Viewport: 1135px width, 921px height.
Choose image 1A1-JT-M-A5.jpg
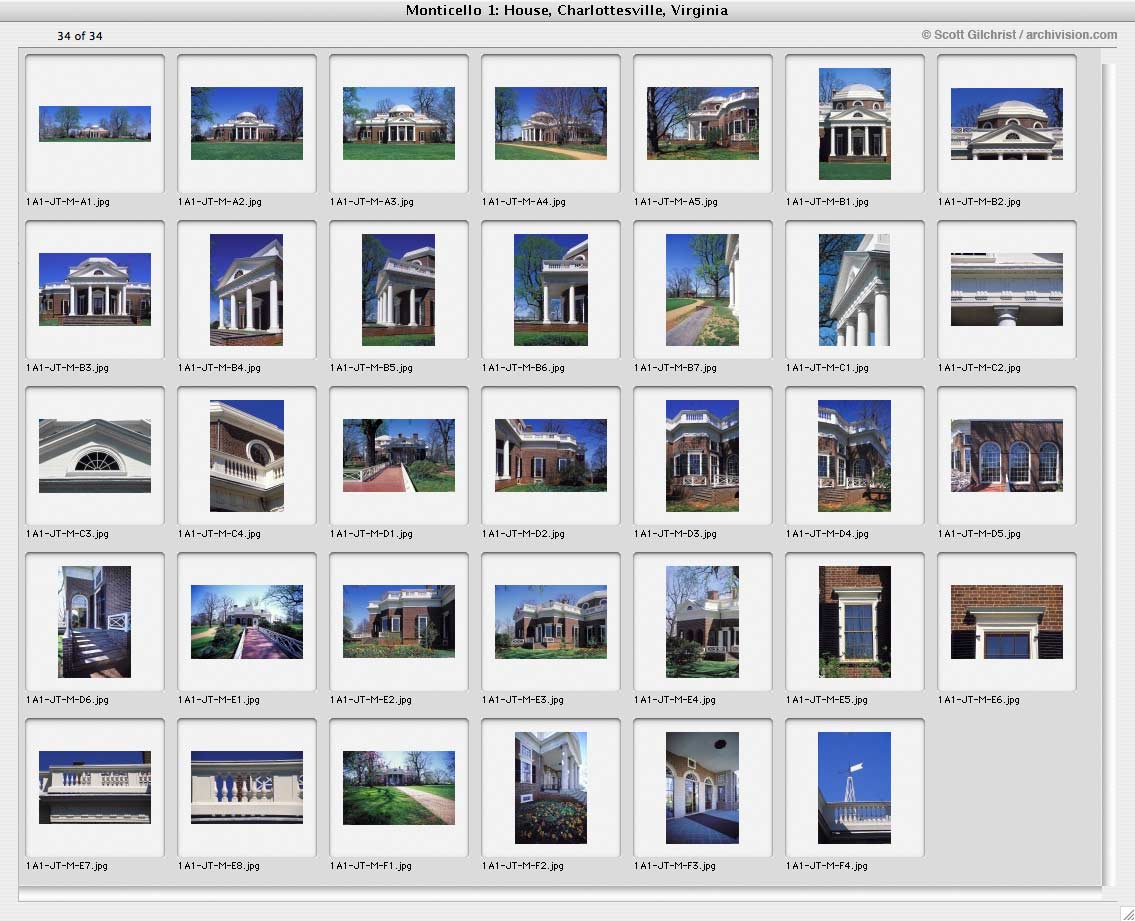pos(703,123)
